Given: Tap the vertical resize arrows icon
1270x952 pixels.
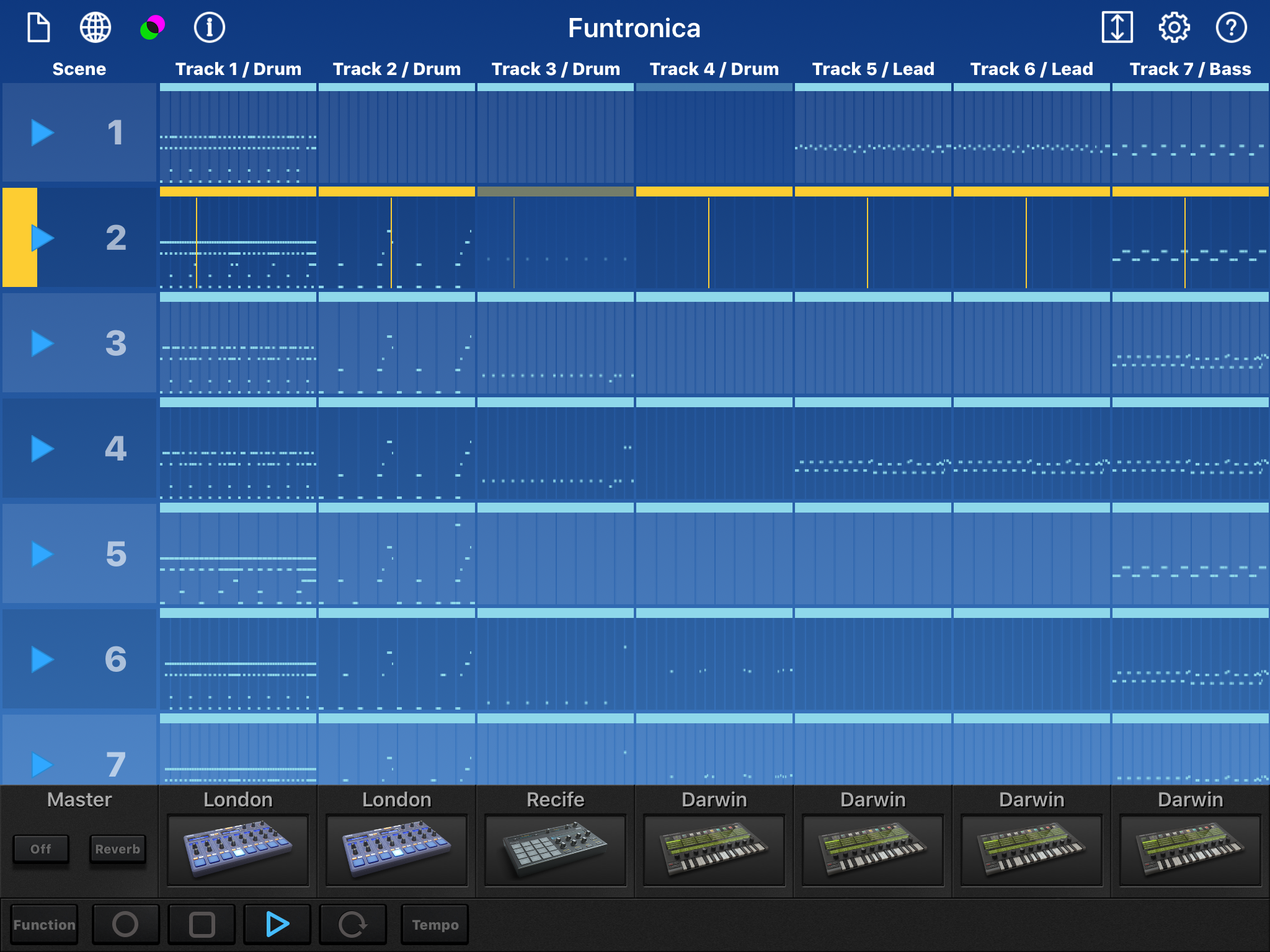Looking at the screenshot, I should (x=1117, y=28).
